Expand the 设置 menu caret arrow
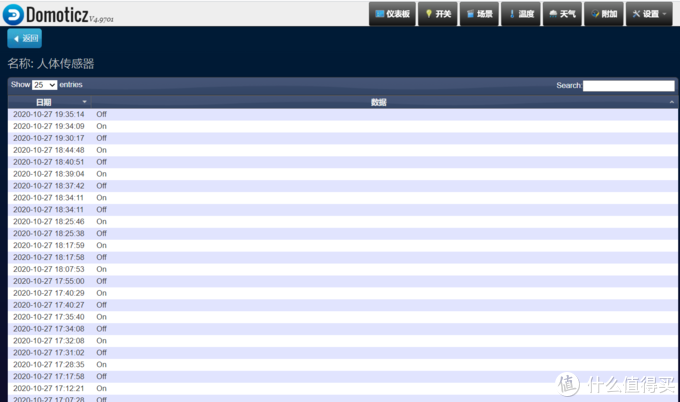 point(665,15)
